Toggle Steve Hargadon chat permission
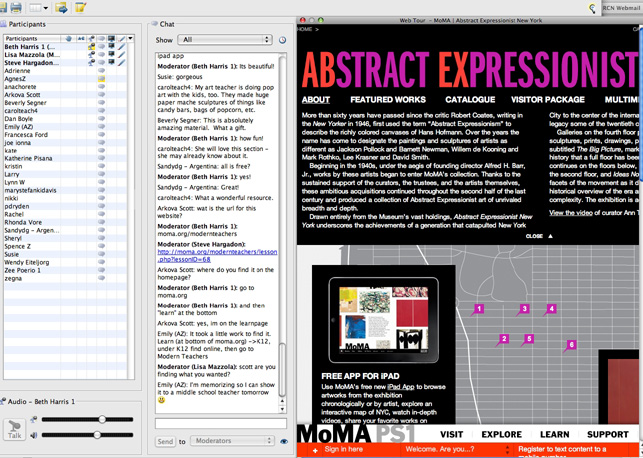The height and width of the screenshot is (458, 643). click(x=101, y=62)
